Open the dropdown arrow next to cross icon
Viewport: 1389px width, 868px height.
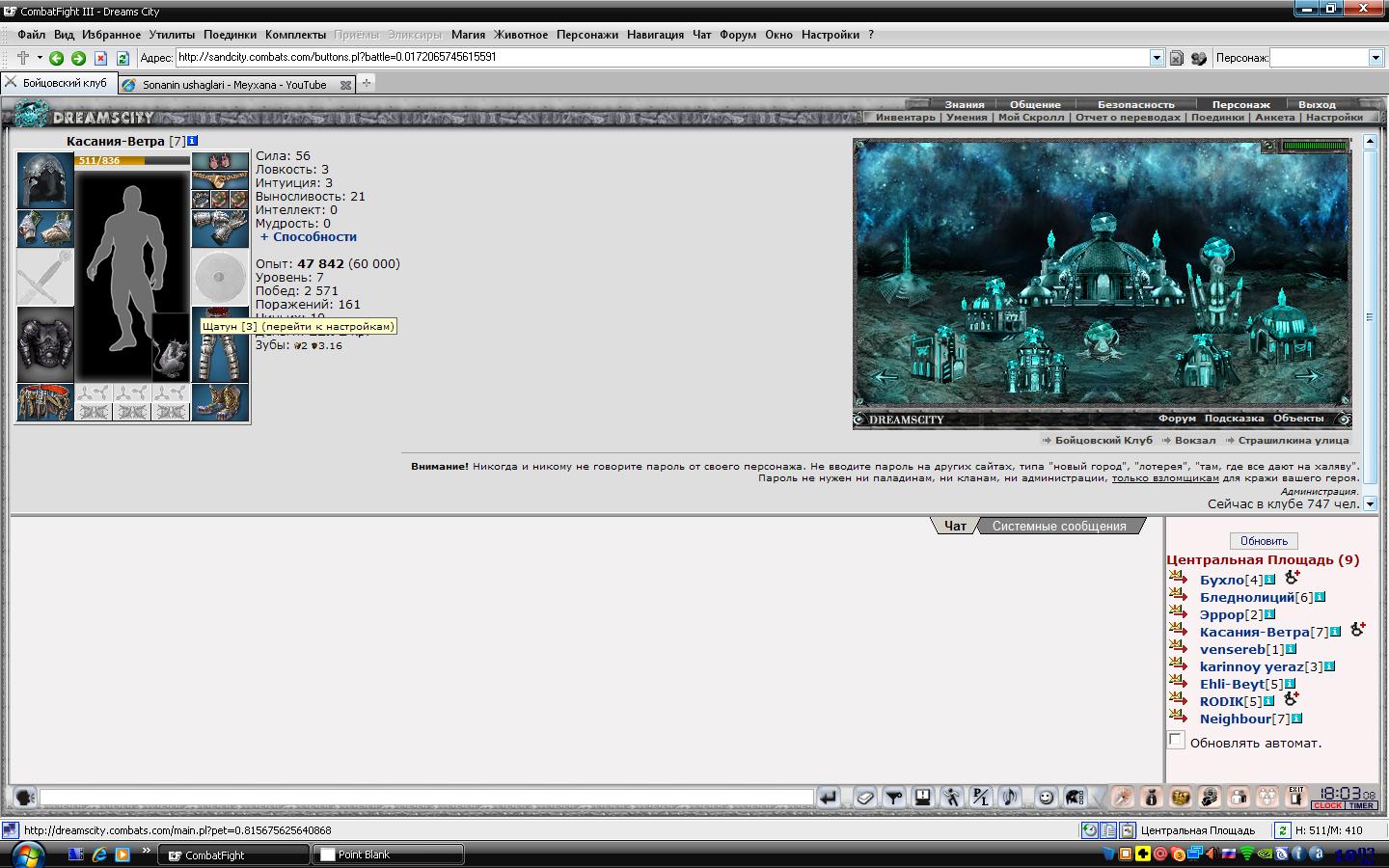(x=40, y=58)
